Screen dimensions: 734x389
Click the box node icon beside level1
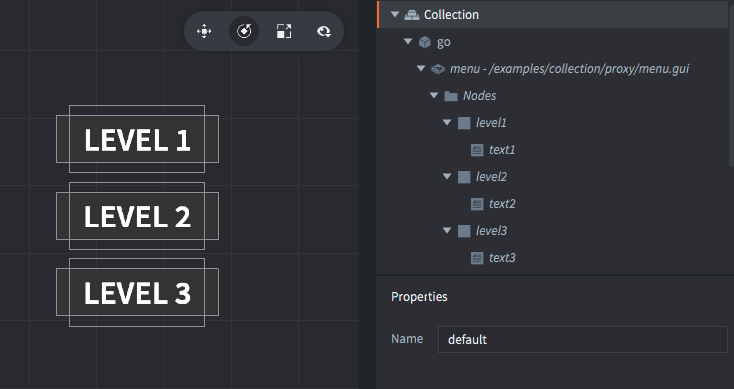point(464,123)
